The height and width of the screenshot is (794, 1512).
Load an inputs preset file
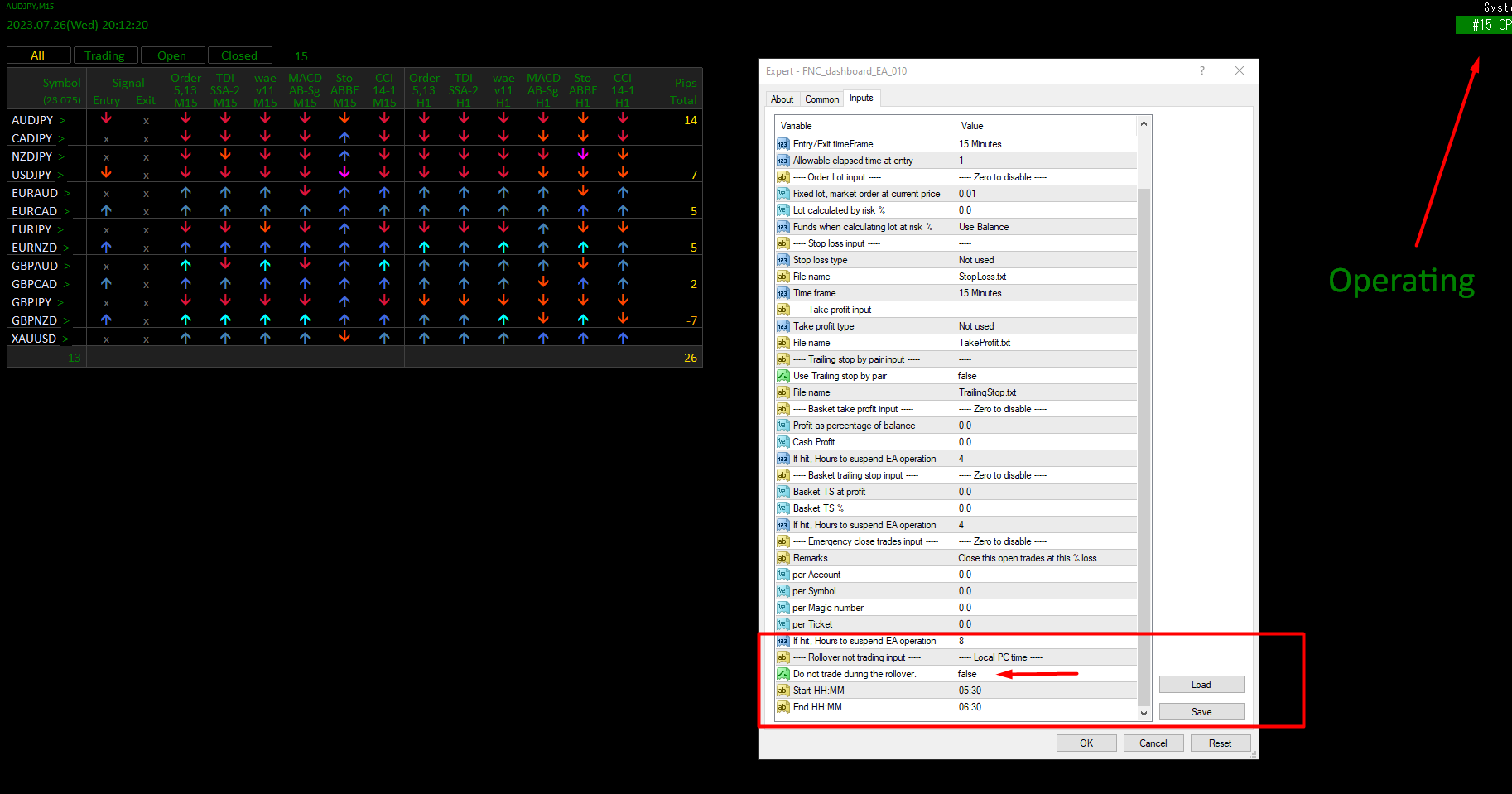coord(1201,685)
